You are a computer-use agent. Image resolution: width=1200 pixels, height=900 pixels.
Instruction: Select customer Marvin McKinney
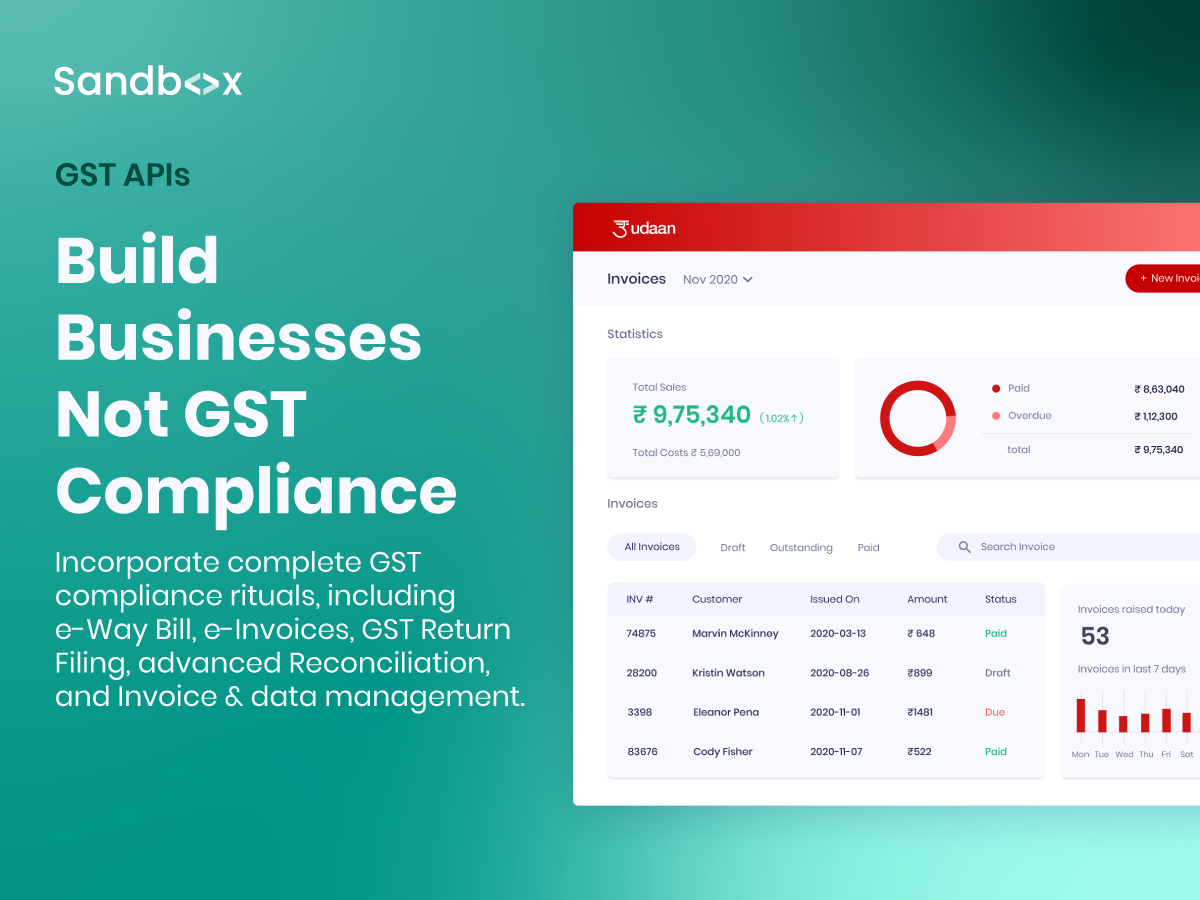click(735, 634)
